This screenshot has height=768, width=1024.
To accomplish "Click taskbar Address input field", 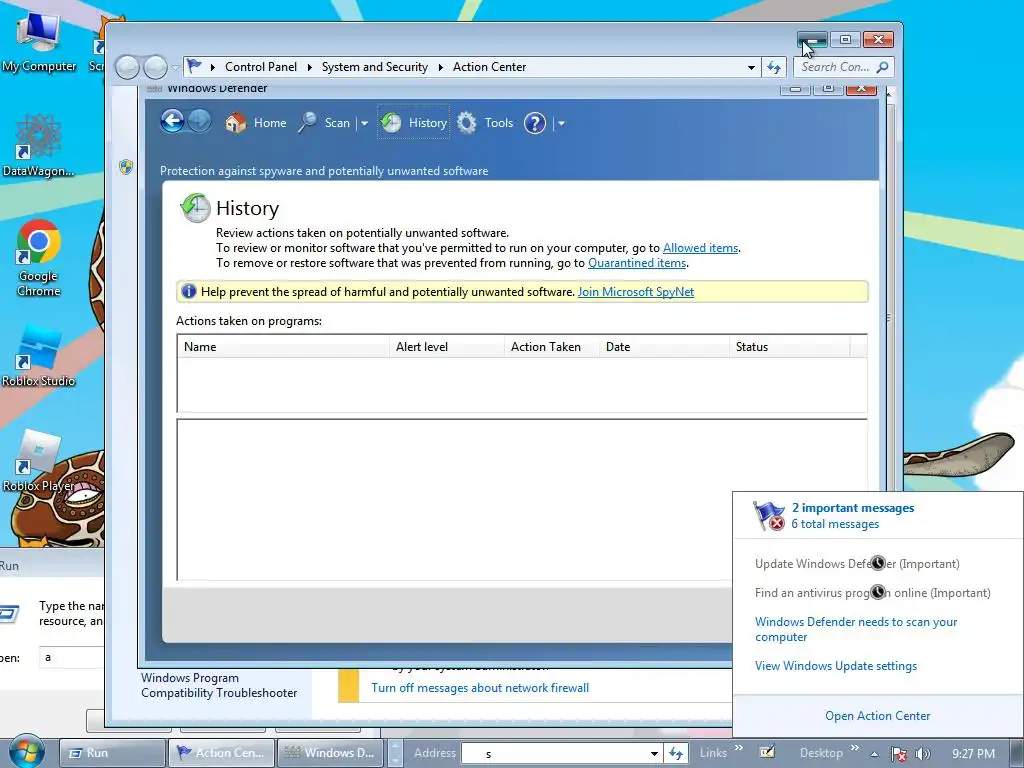I will pos(554,754).
